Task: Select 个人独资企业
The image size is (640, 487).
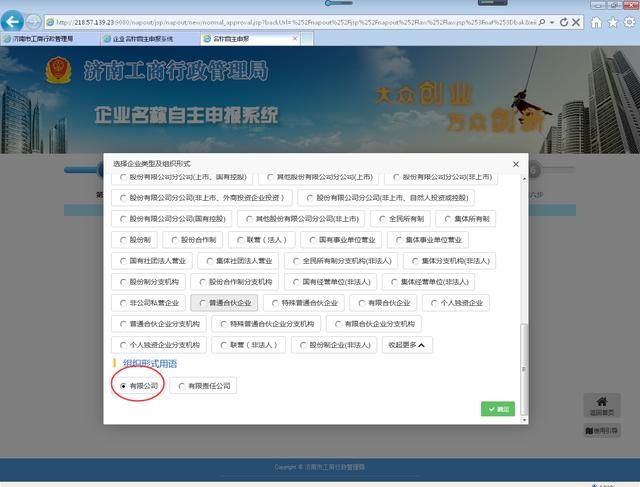Action: (456, 303)
